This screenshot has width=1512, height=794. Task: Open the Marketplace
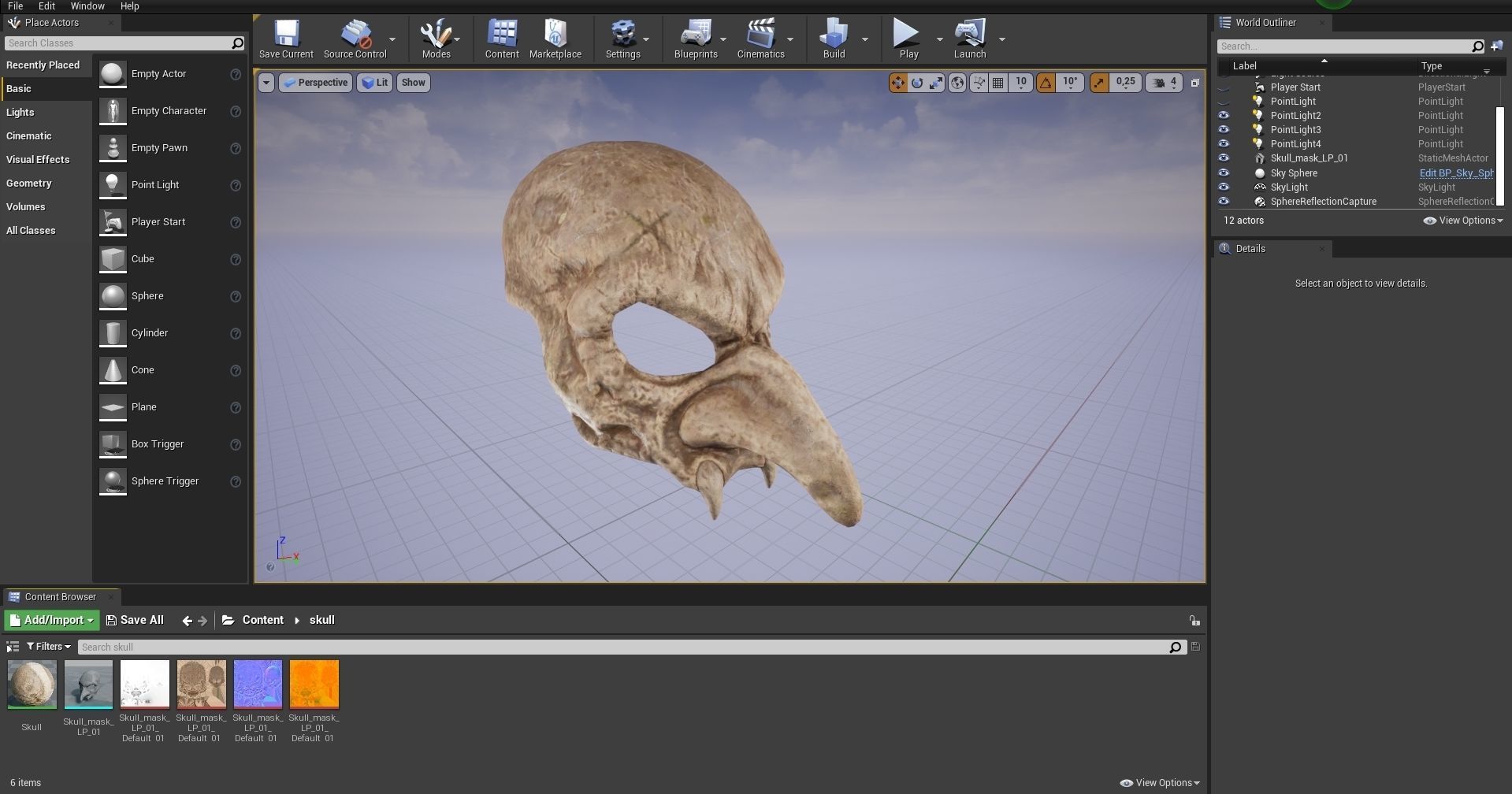tap(555, 39)
